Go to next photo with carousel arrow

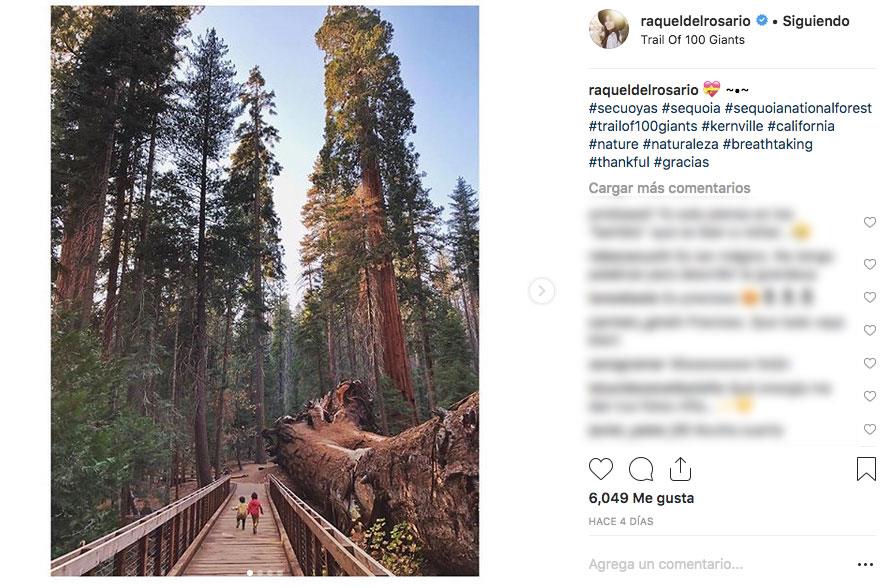click(541, 291)
